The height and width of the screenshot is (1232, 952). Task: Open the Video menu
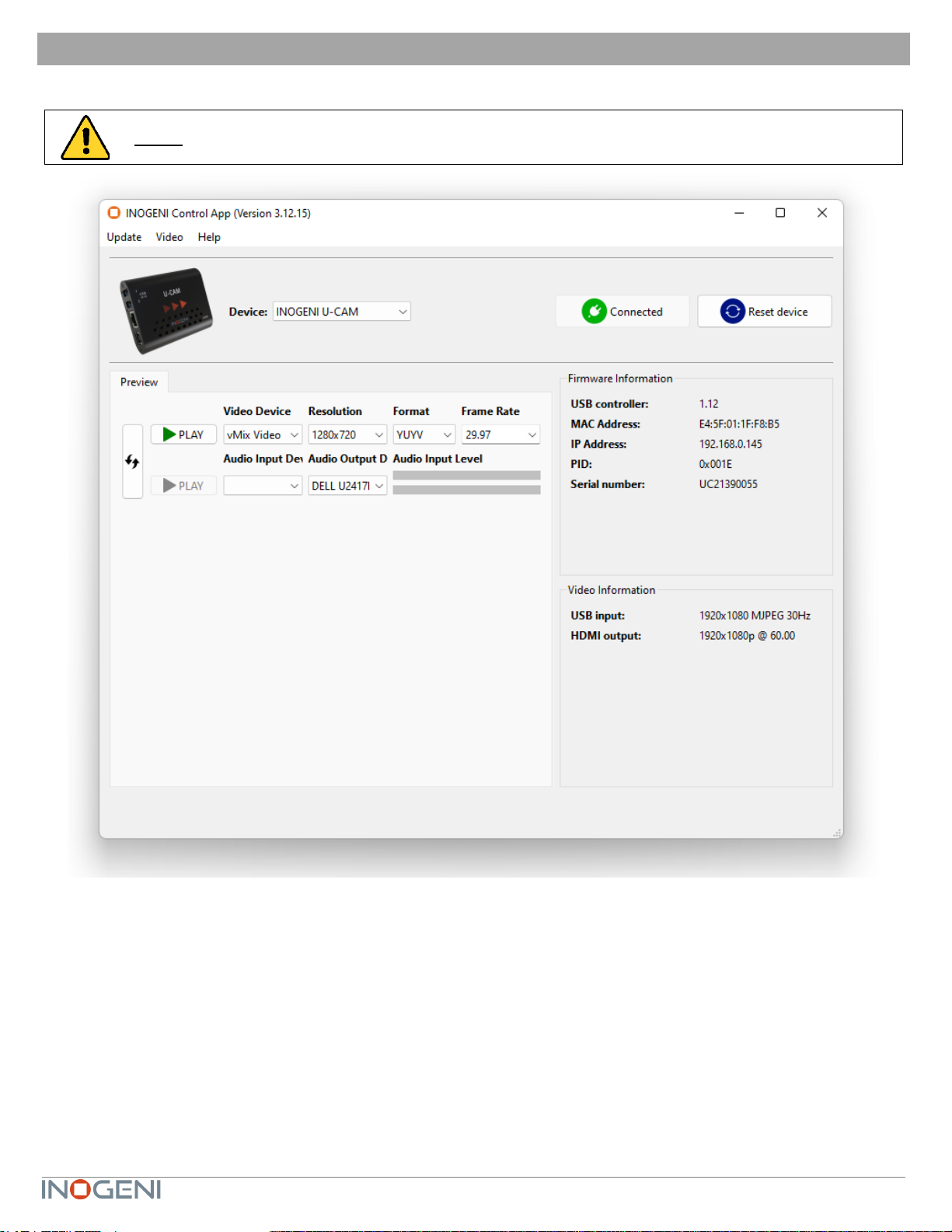tap(169, 237)
